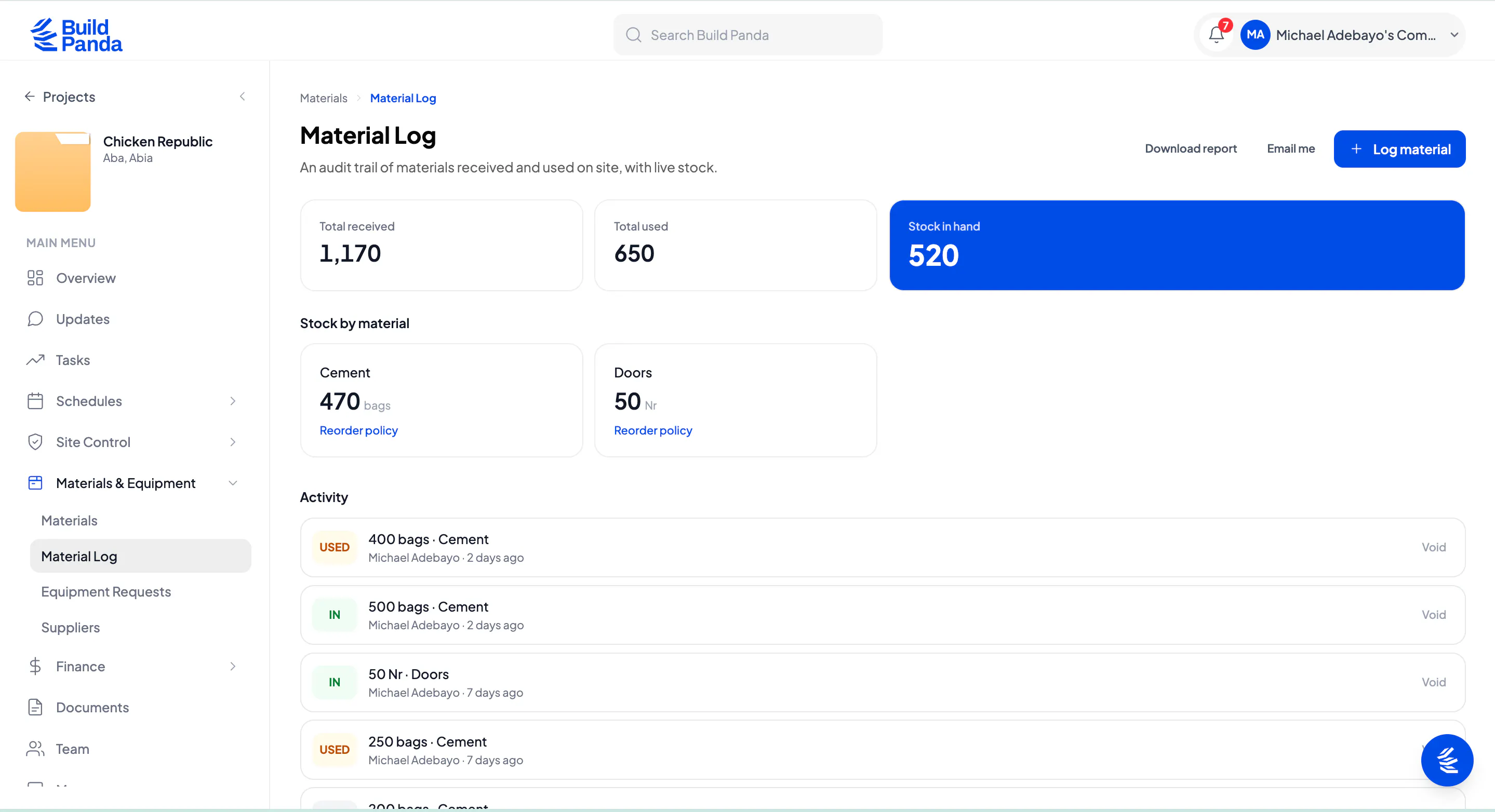Void the 400 bags Cement entry
Viewport: 1495px width, 812px height.
point(1434,547)
